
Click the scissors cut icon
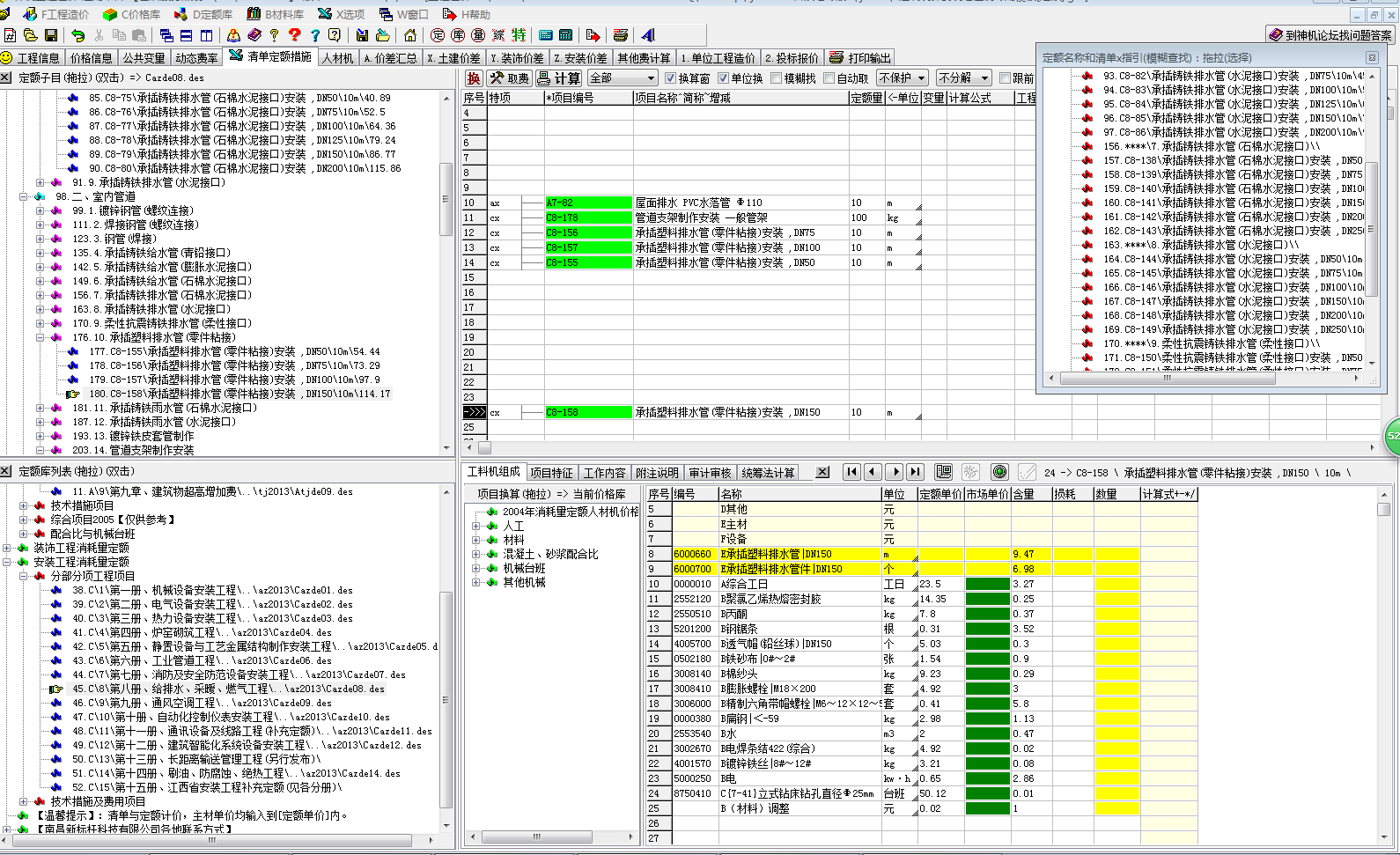coord(99,35)
